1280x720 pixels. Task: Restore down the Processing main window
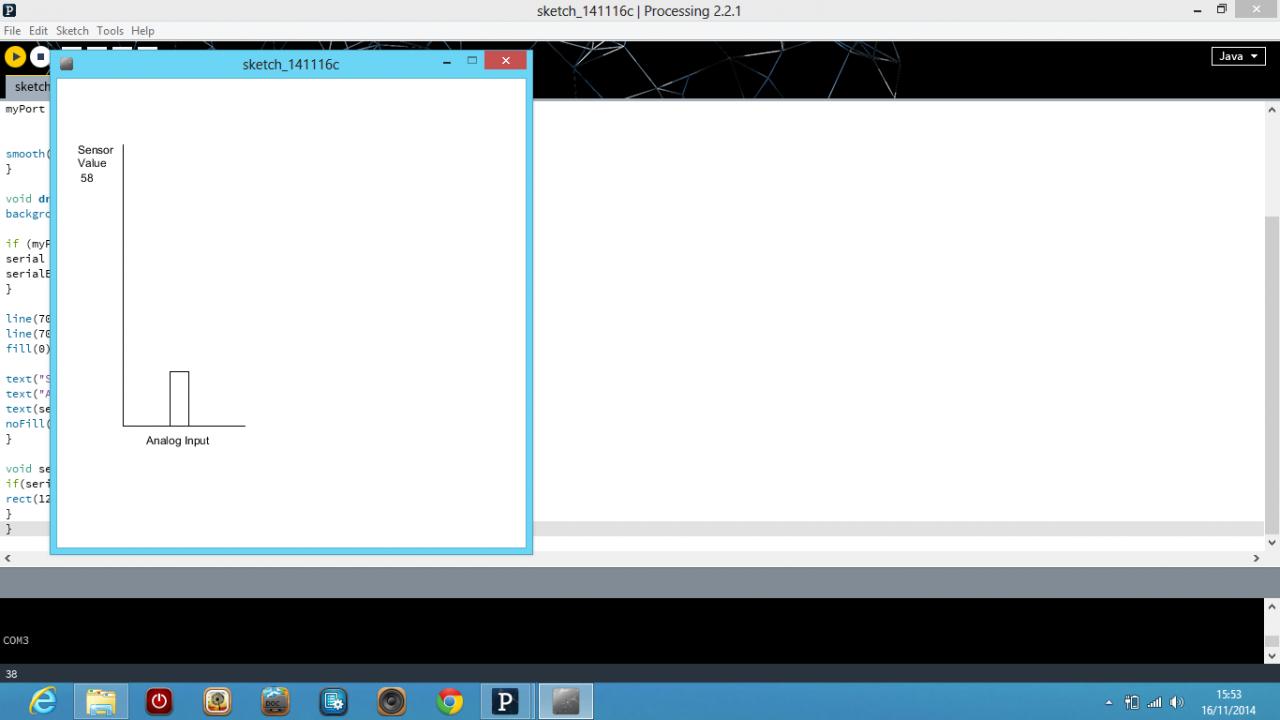(1221, 10)
